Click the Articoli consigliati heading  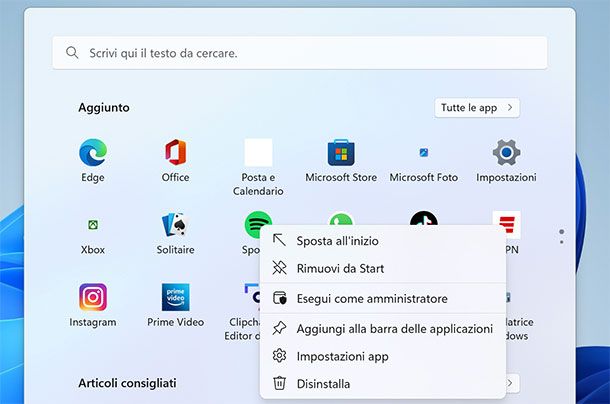coord(127,383)
